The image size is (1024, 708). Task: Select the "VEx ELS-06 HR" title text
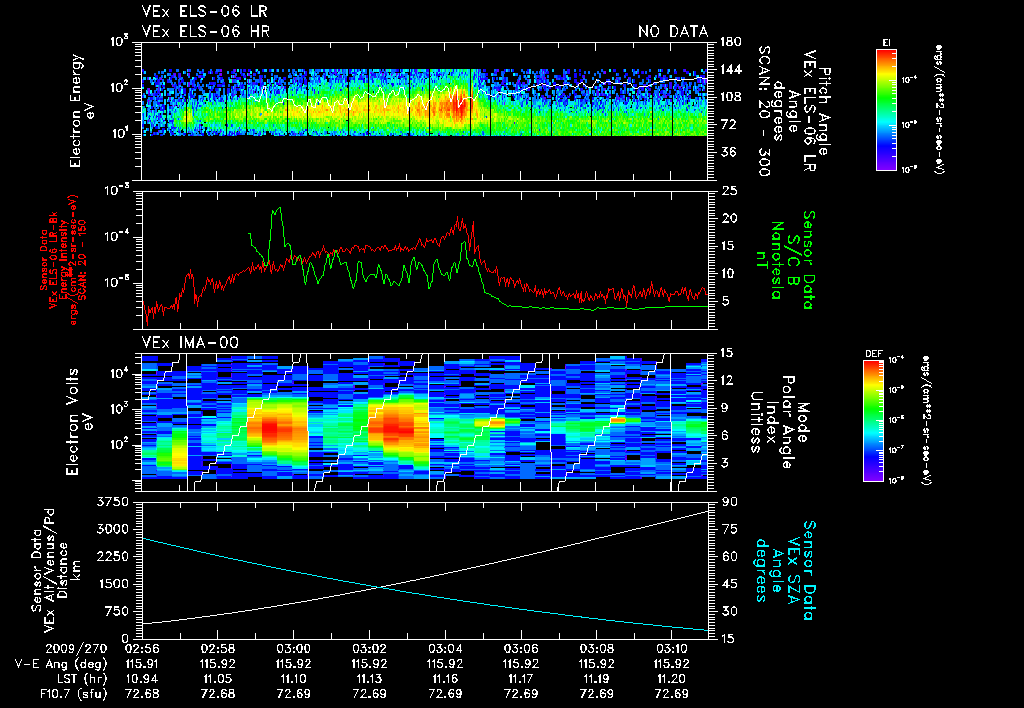pyautogui.click(x=205, y=31)
